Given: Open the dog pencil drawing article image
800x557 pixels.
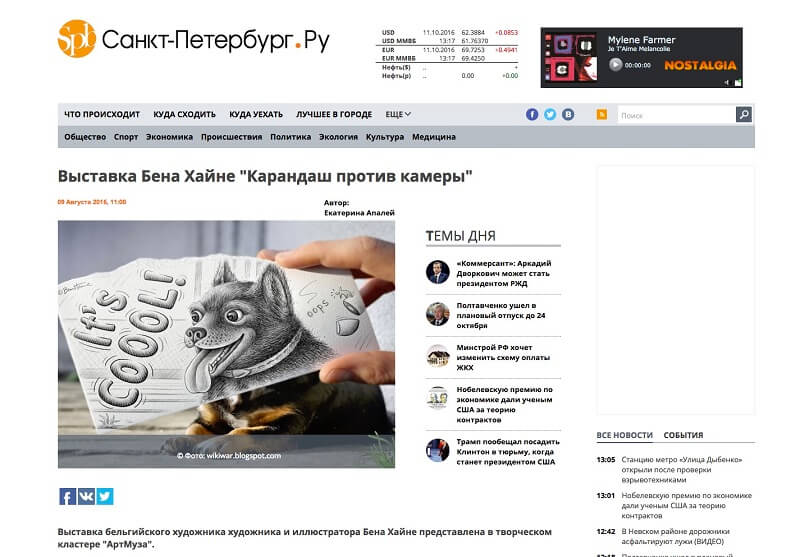Looking at the screenshot, I should [226, 344].
